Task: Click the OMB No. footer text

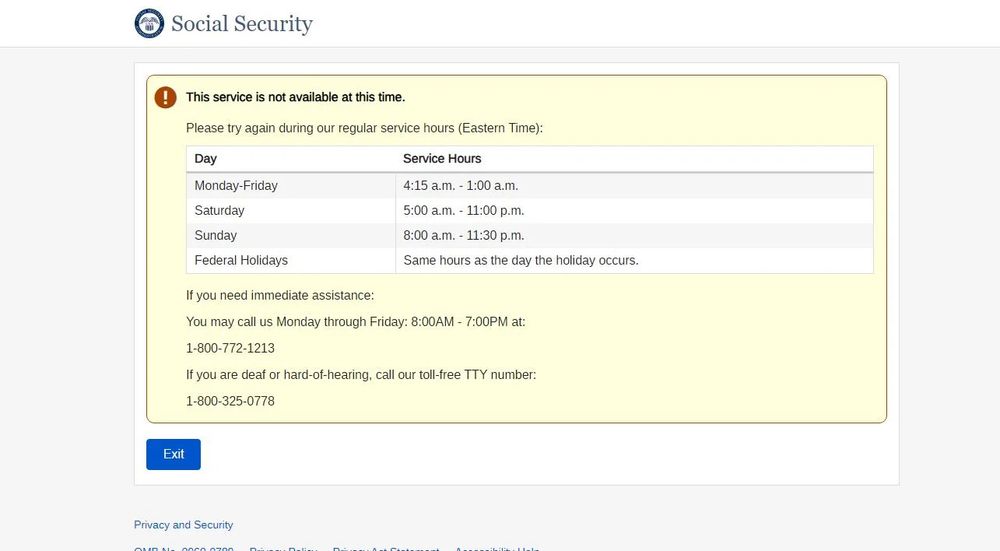Action: point(184,548)
